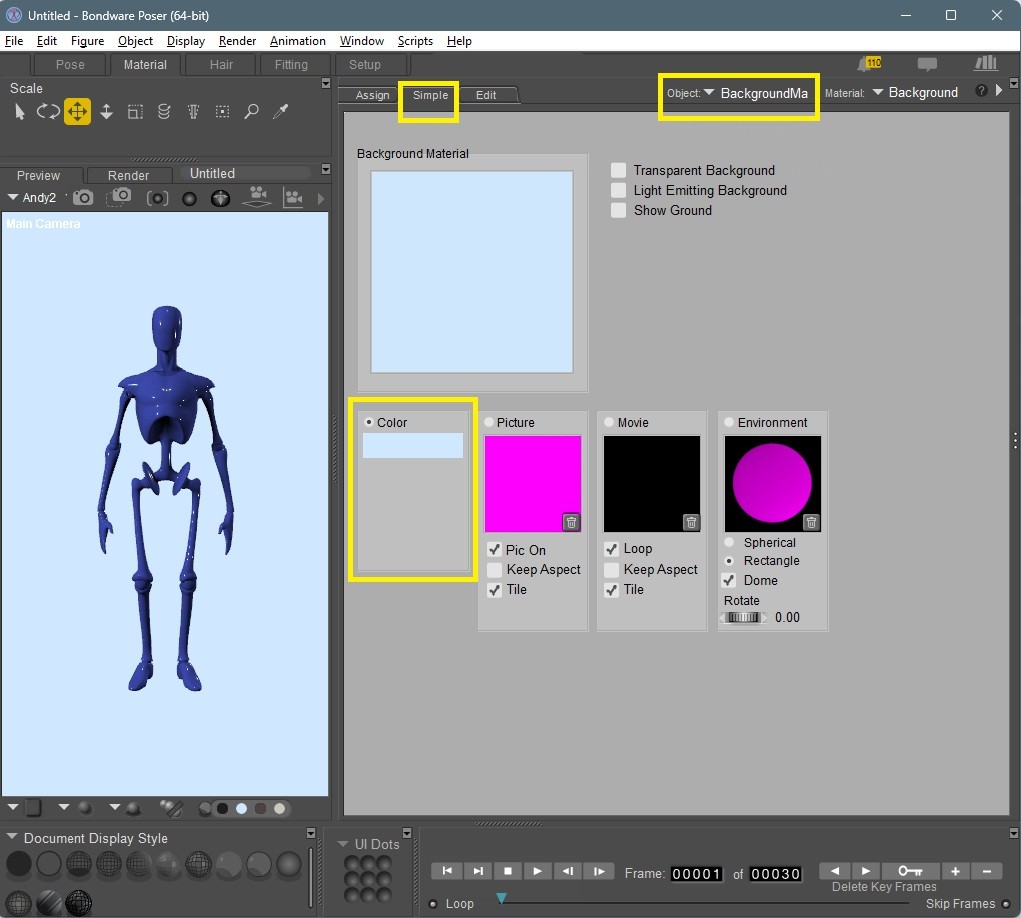
Task: Open the Material dropdown showing Background
Action: [915, 93]
